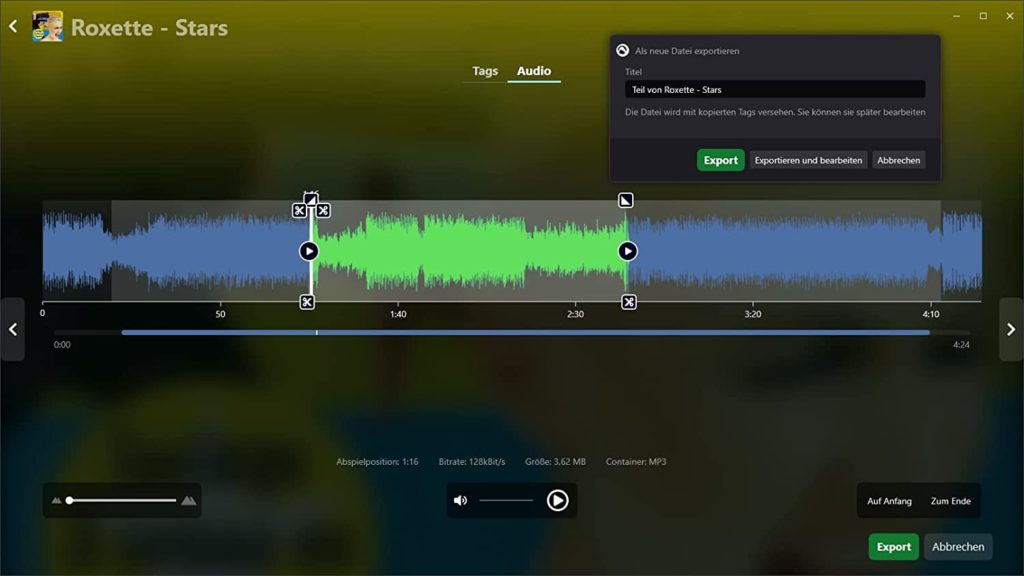Select the Audio tab
The width and height of the screenshot is (1024, 576).
[534, 71]
